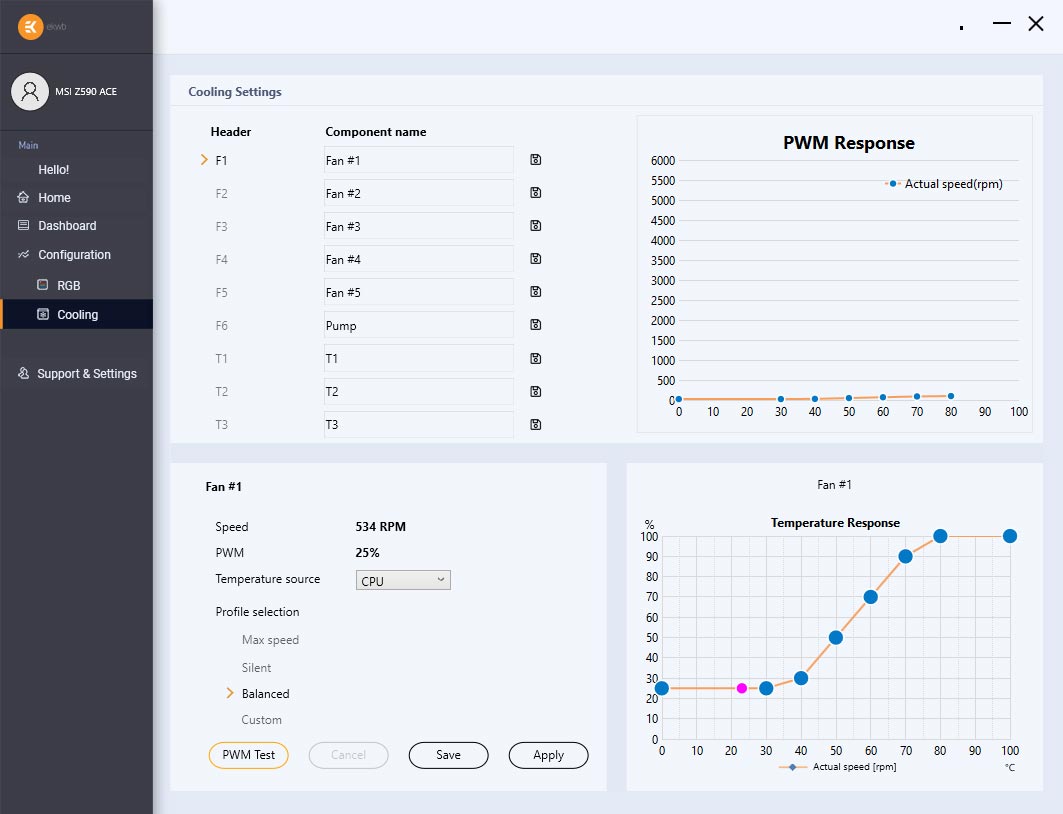Image resolution: width=1063 pixels, height=814 pixels.
Task: Click the curve point at 60°C
Action: [871, 597]
